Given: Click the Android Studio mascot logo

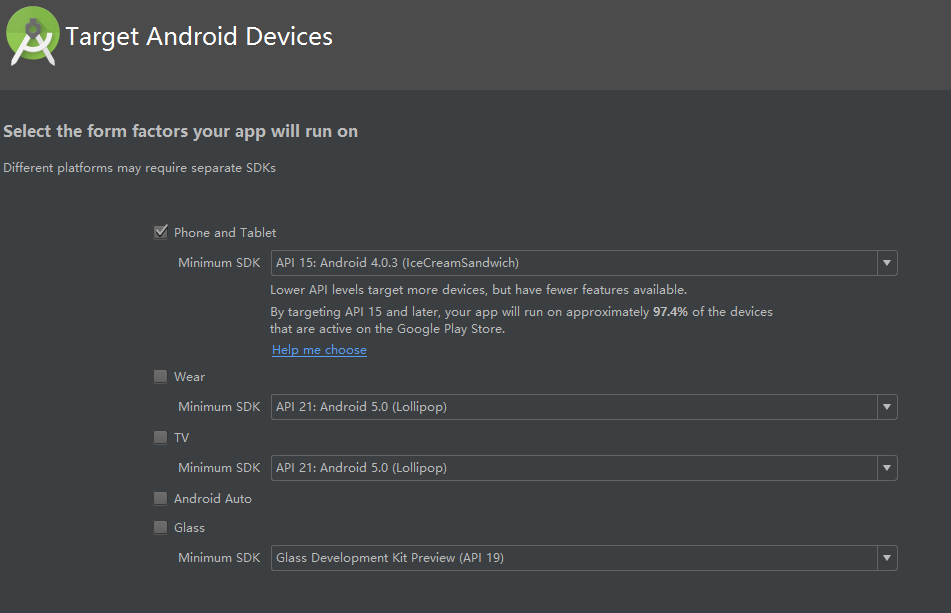Looking at the screenshot, I should (x=32, y=35).
